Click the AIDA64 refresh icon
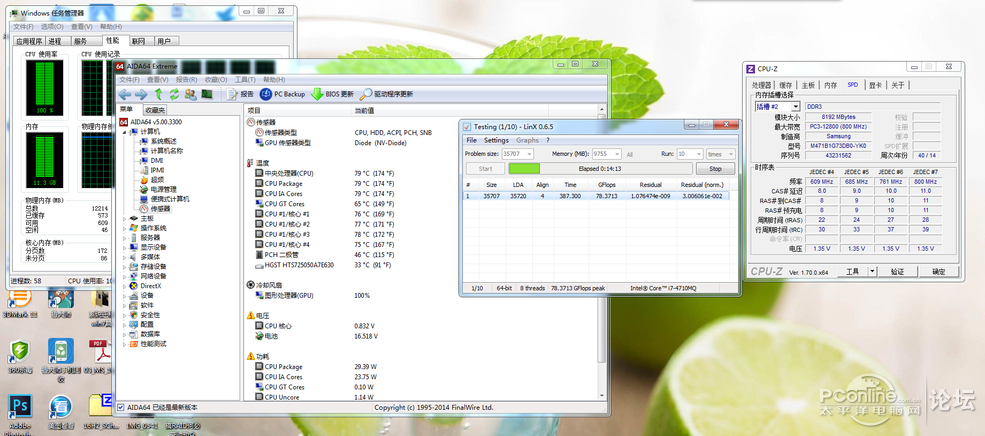The width and height of the screenshot is (985, 436). [174, 94]
